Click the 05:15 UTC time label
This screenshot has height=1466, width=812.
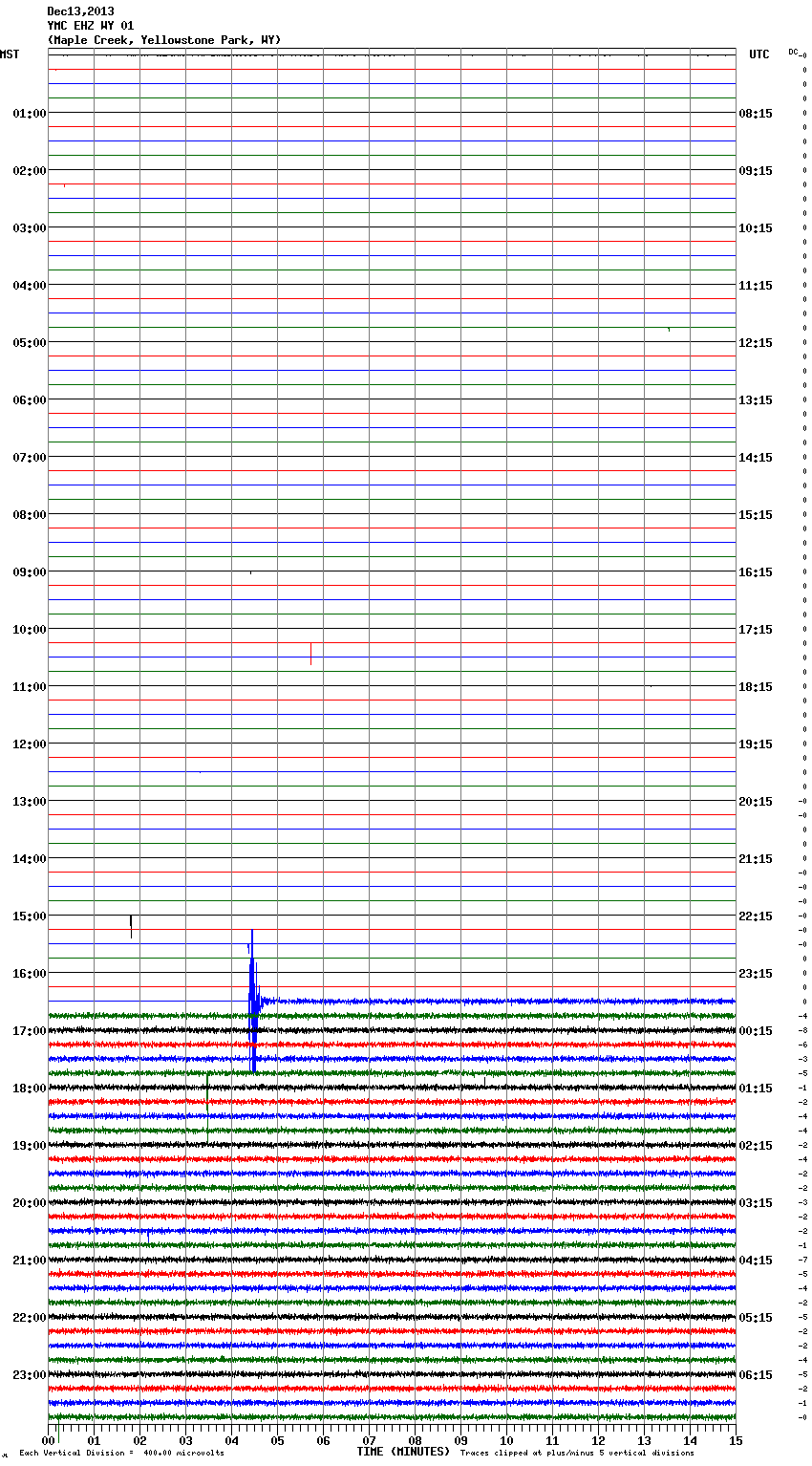pyautogui.click(x=756, y=1318)
